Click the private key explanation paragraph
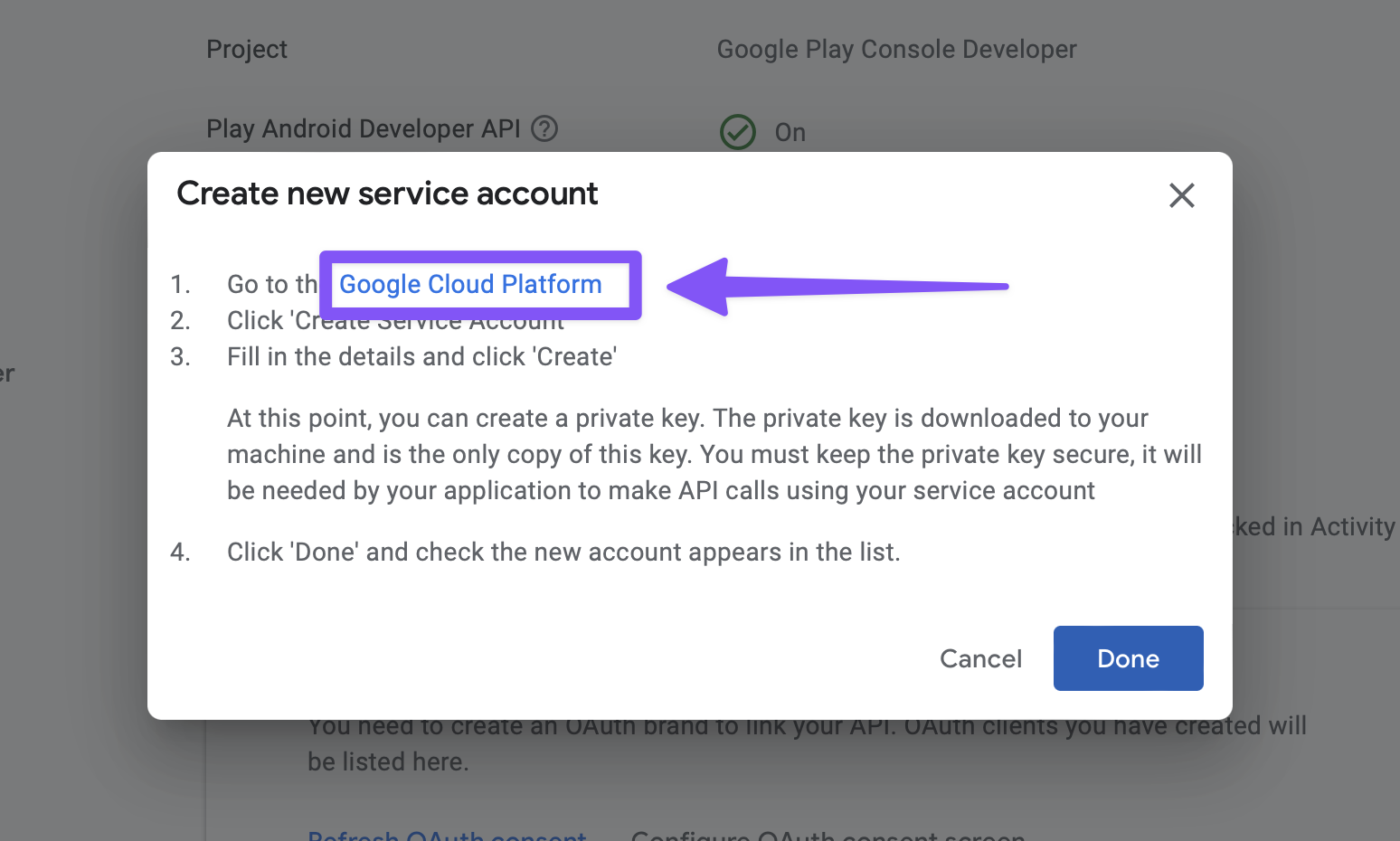This screenshot has width=1400, height=841. click(x=714, y=454)
